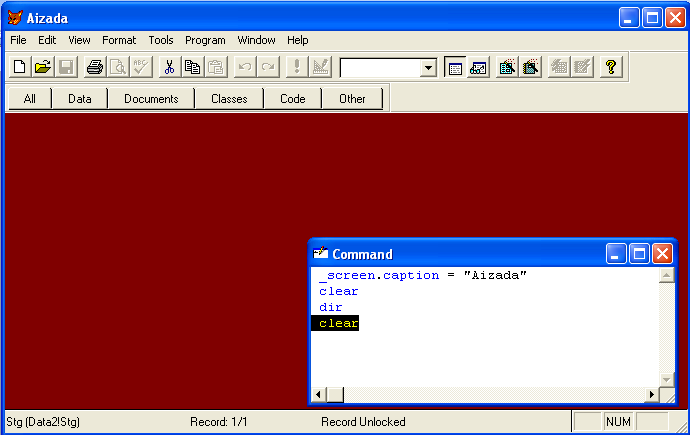Run the ABC spelling check icon
The image size is (690, 435).
pos(141,67)
